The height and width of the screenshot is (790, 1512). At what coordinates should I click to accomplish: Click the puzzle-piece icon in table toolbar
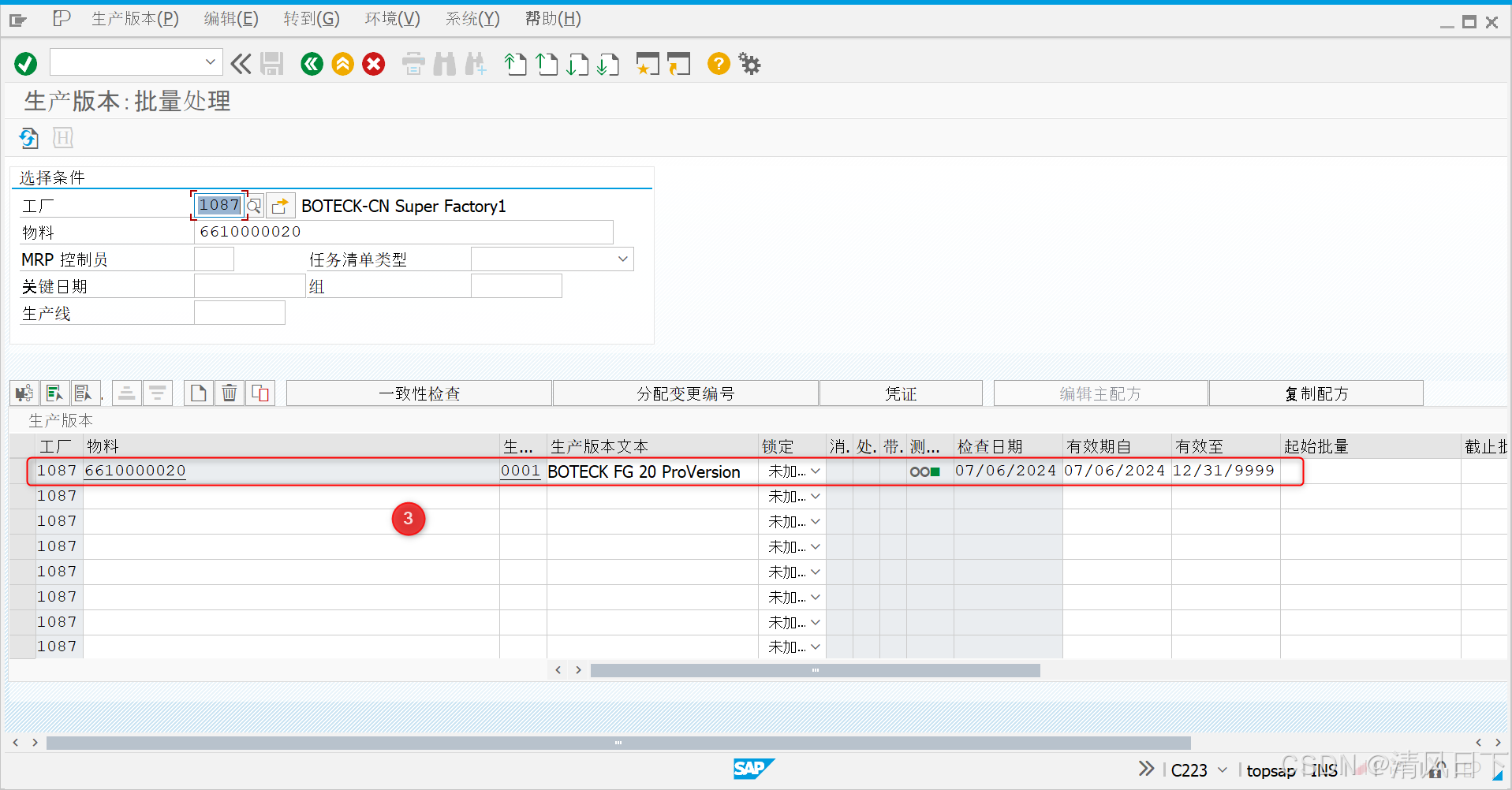[x=24, y=393]
